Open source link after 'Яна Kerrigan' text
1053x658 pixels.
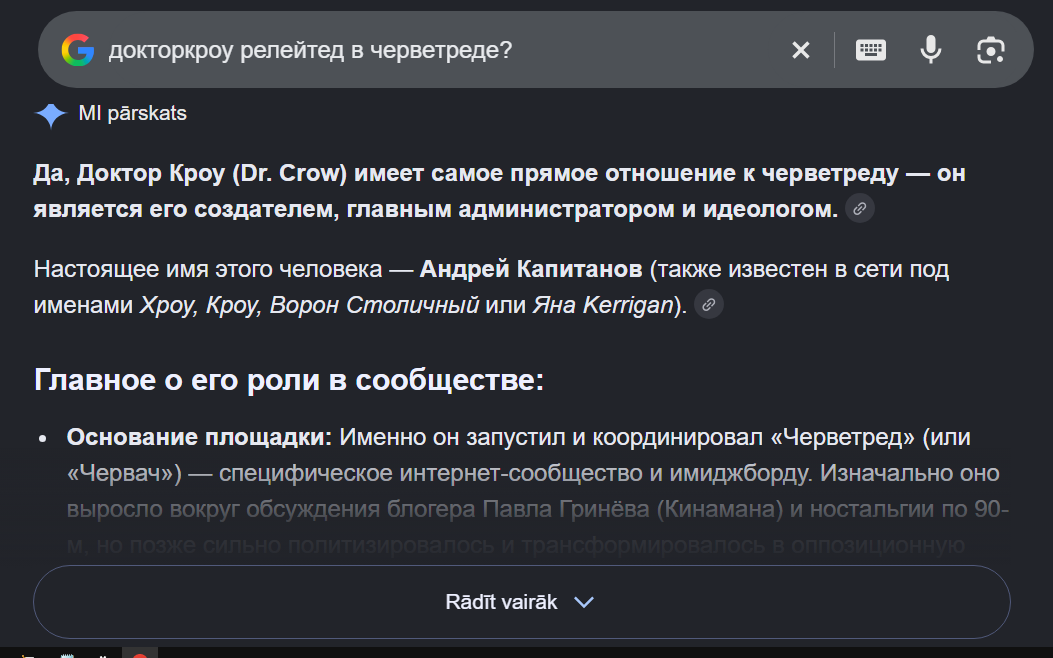pyautogui.click(x=708, y=305)
